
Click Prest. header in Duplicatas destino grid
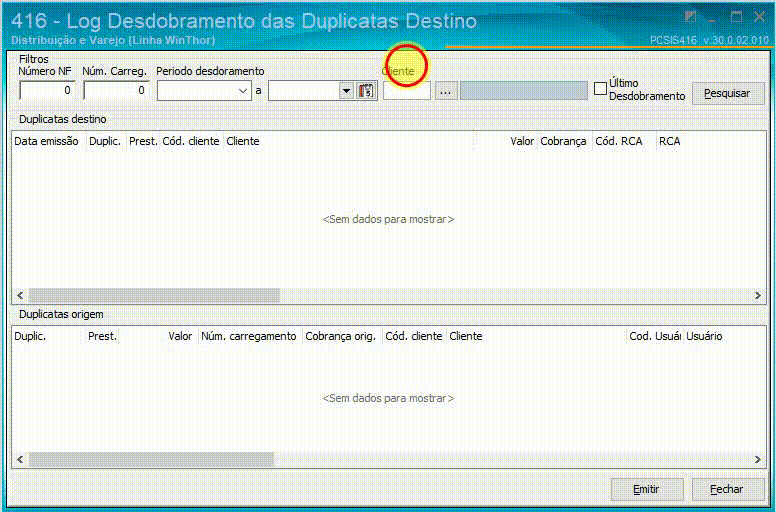click(144, 141)
